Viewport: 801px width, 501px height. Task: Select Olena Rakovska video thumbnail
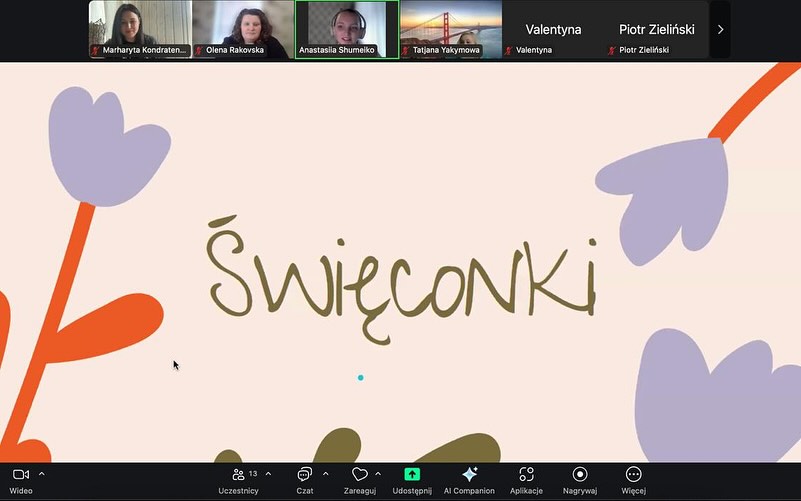243,29
